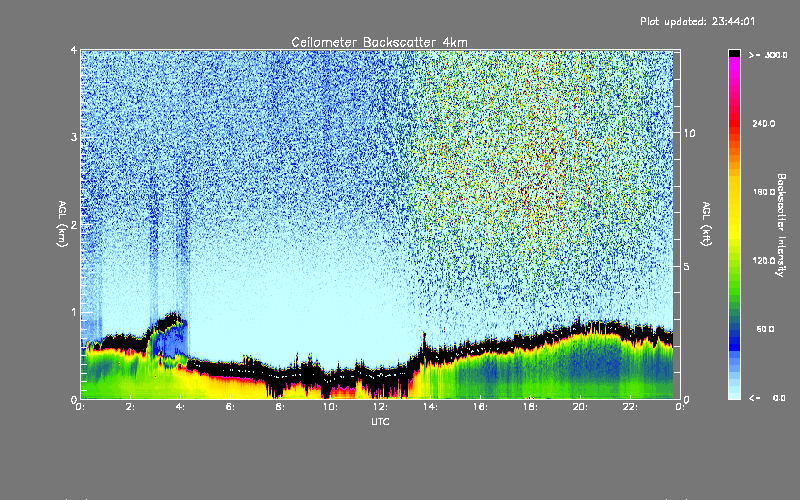Click the '<= 0.0' colorbar label
The image size is (800, 500).
767,398
